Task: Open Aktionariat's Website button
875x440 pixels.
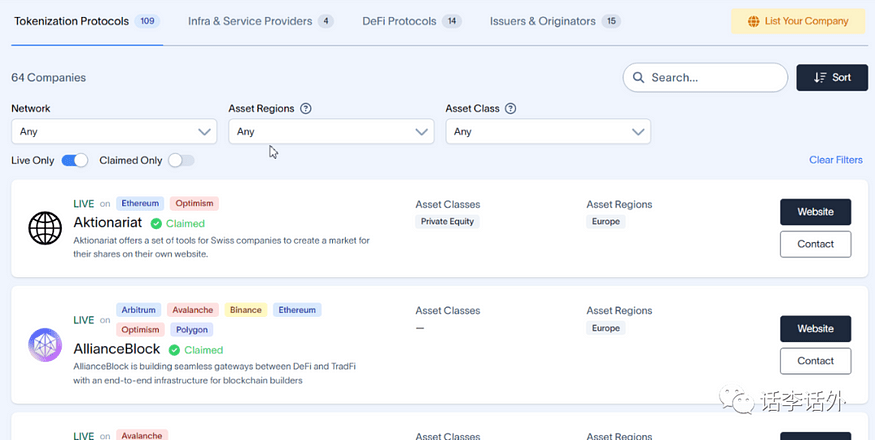Action: [815, 212]
